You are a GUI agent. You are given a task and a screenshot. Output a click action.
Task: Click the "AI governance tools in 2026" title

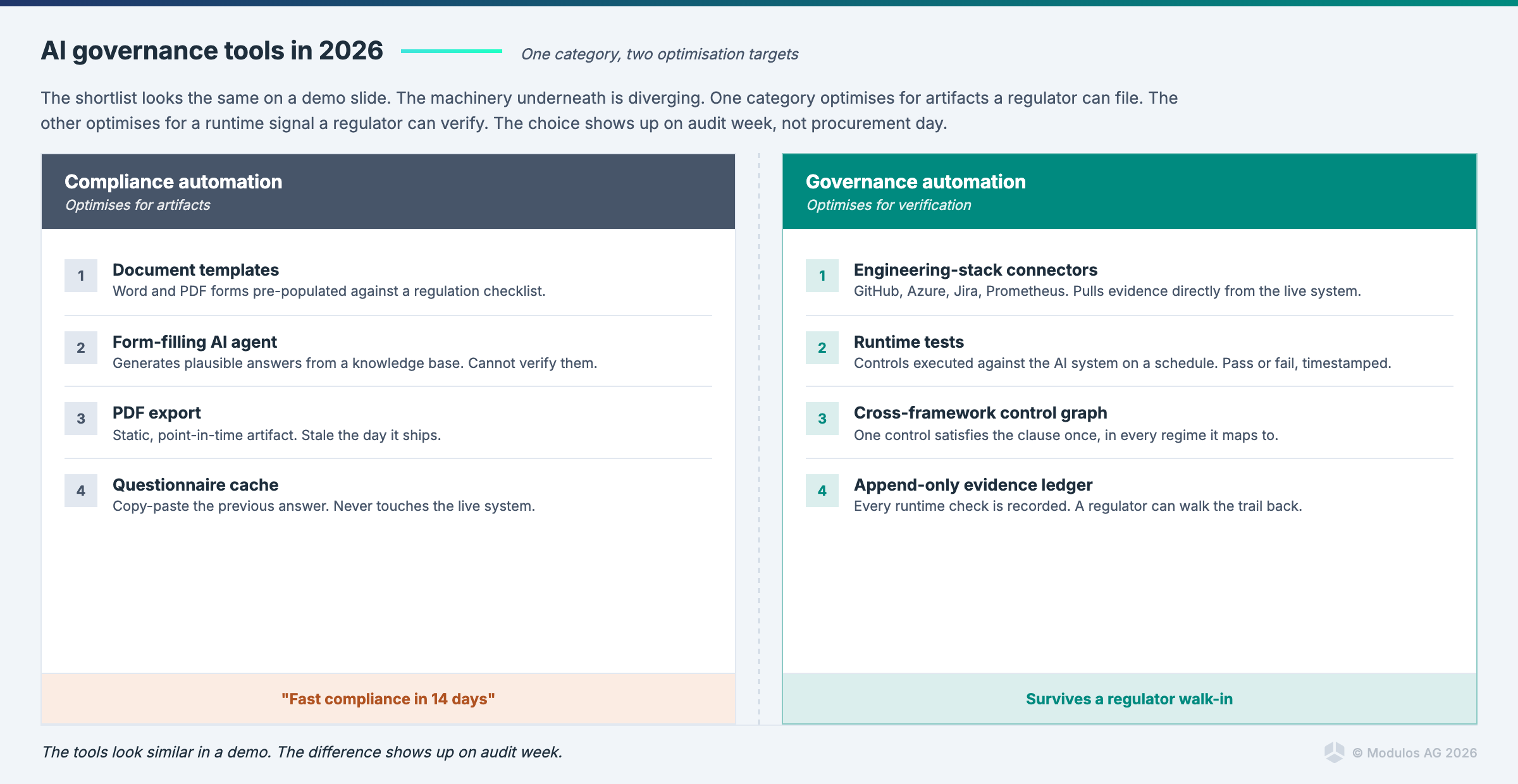pos(212,51)
